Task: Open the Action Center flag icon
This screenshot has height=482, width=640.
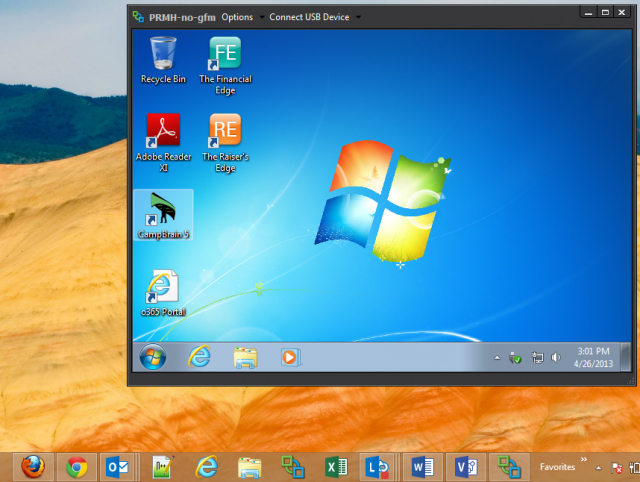Action: [x=616, y=468]
